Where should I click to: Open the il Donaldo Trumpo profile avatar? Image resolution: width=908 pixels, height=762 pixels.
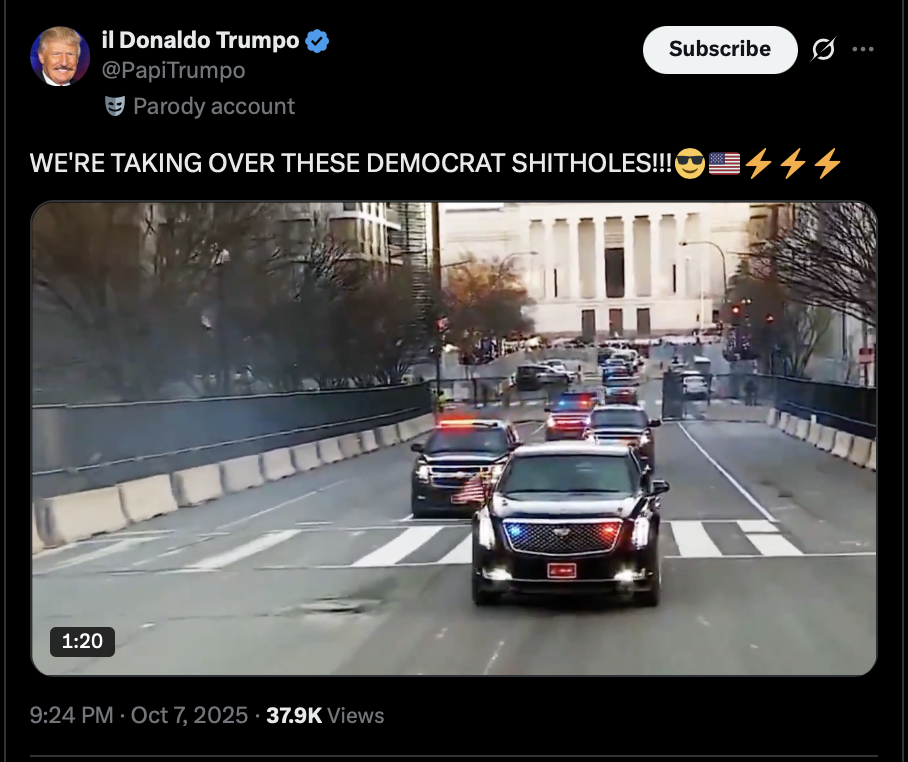click(60, 56)
